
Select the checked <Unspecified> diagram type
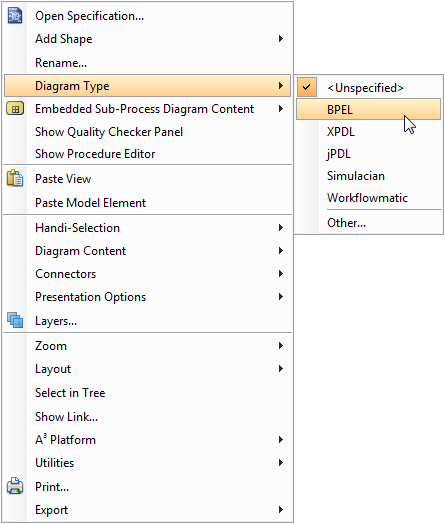(369, 88)
